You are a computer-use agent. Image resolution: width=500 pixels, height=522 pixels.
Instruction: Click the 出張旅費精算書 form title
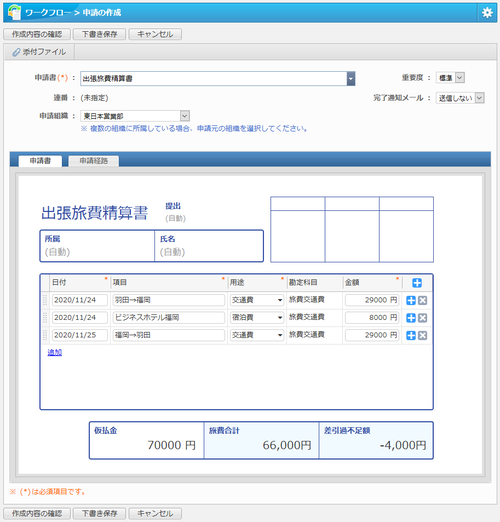pyautogui.click(x=94, y=213)
